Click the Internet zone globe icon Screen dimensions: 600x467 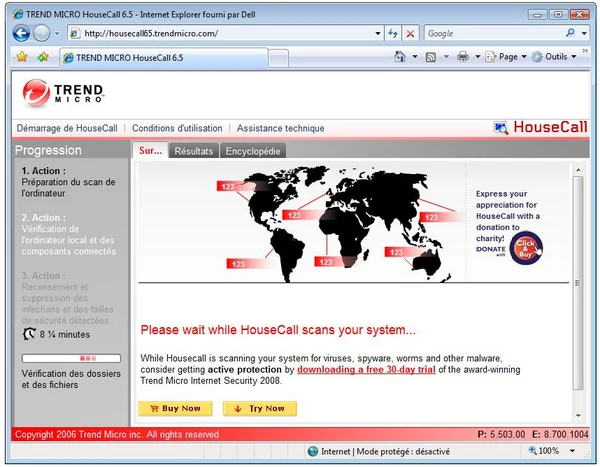[x=313, y=451]
